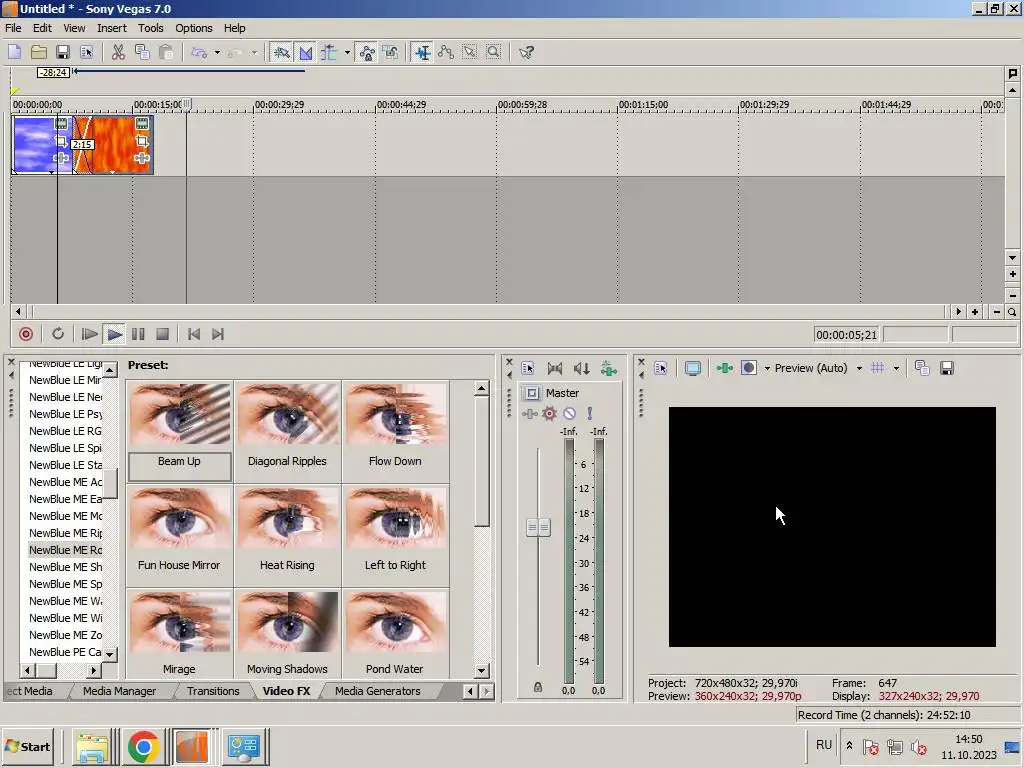1024x768 pixels.
Task: Open Video Output FX icon
Action: click(x=724, y=368)
